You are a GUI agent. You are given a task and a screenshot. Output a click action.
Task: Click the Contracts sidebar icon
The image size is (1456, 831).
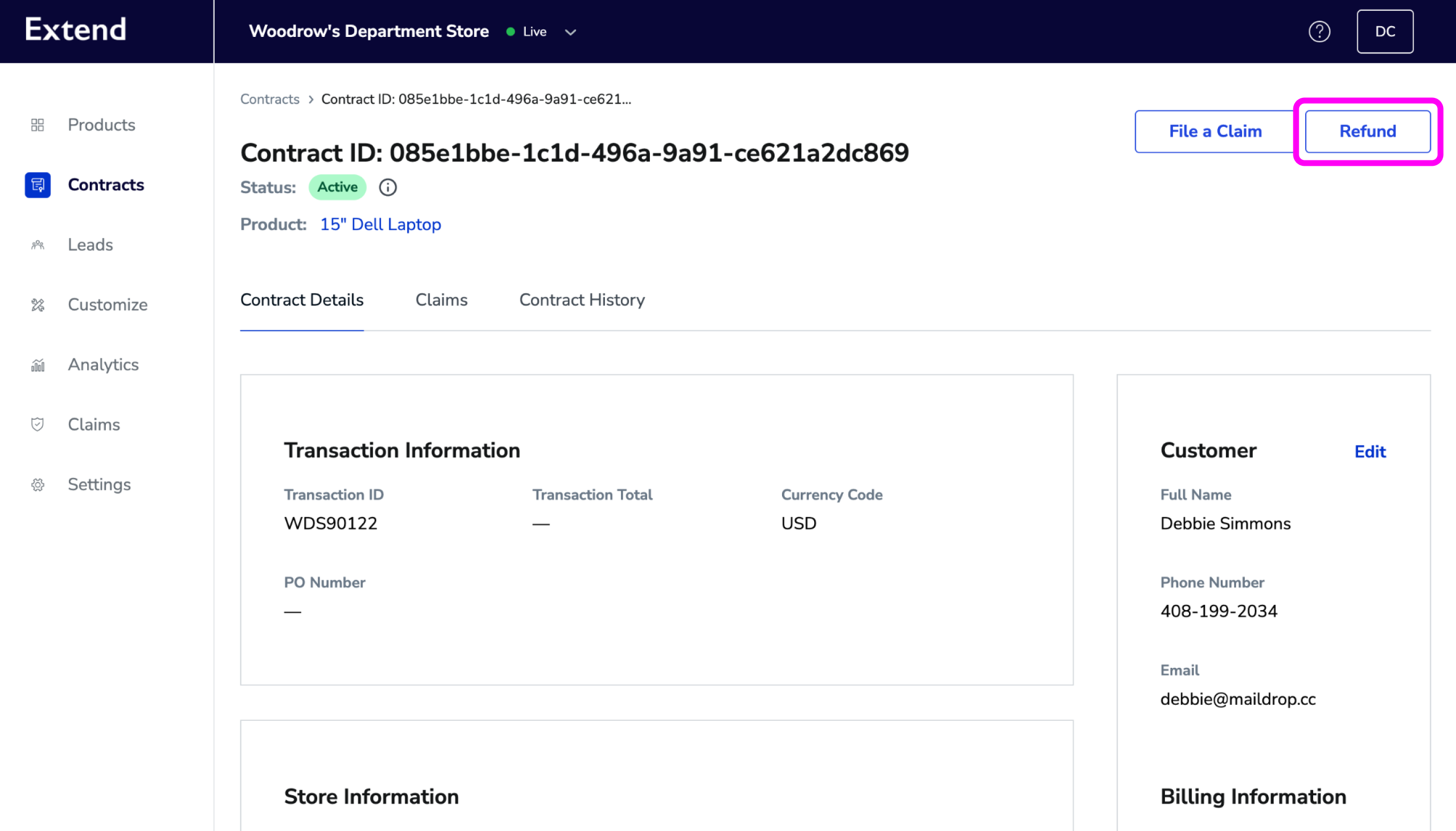tap(37, 185)
